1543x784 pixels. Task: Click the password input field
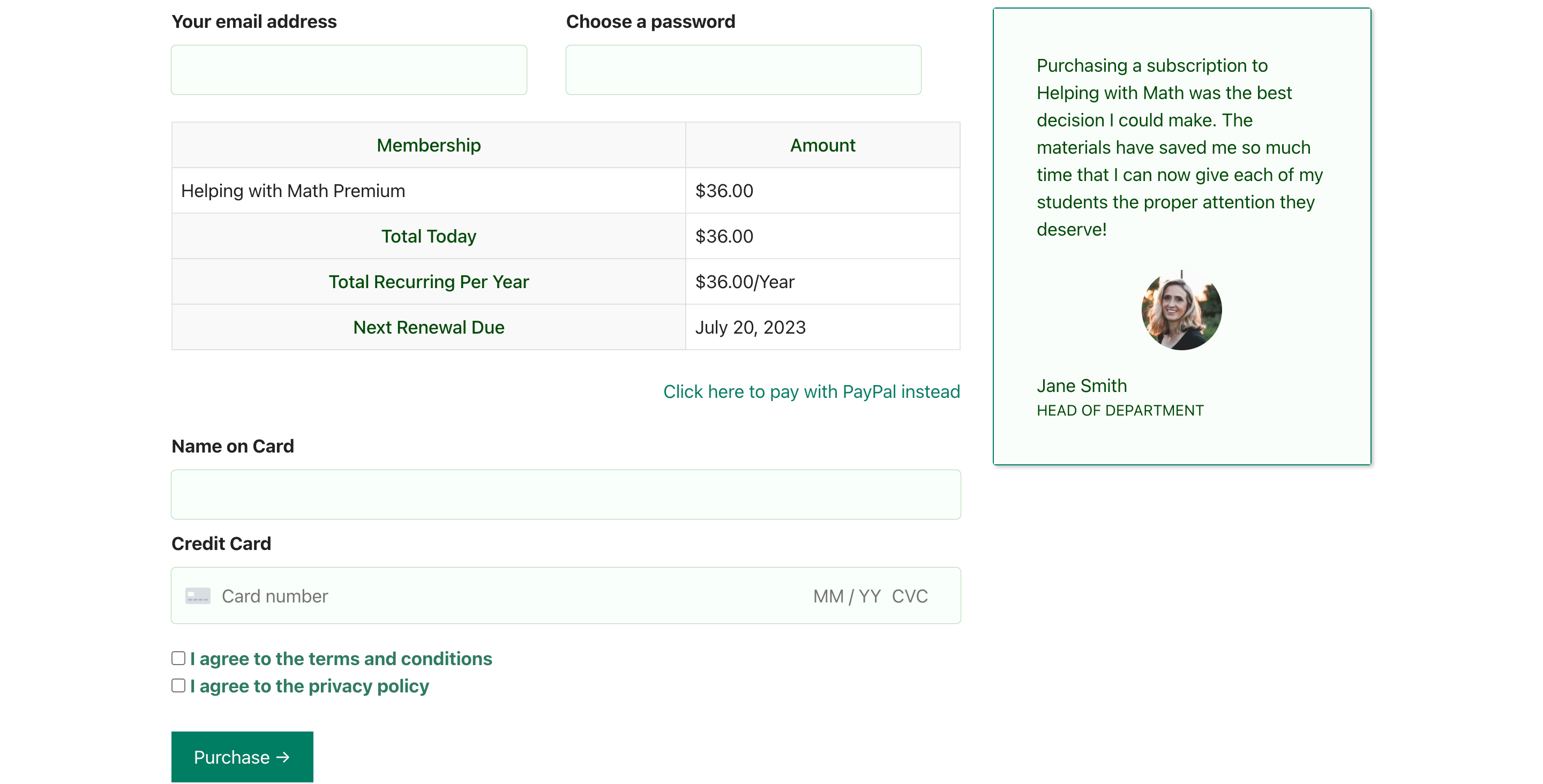point(743,69)
